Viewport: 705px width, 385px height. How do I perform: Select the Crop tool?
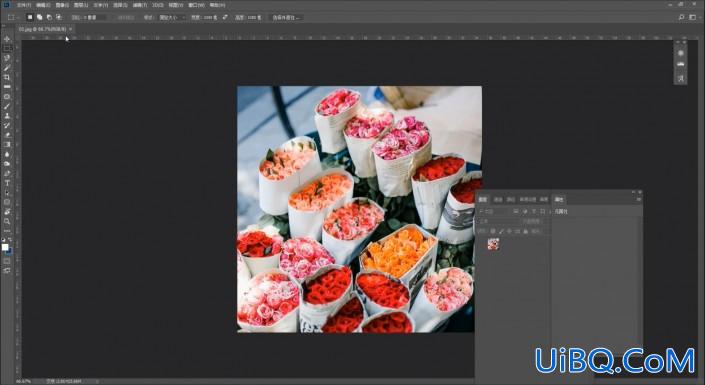(x=7, y=77)
